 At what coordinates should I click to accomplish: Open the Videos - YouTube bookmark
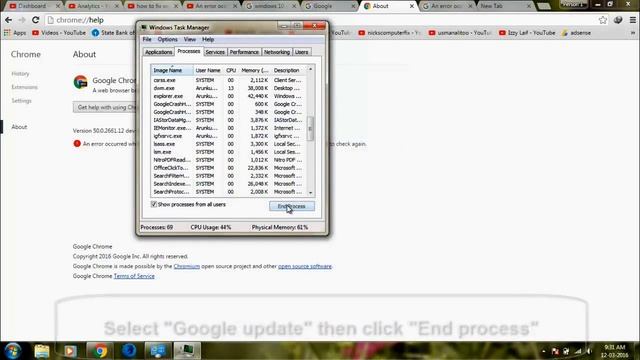(59, 33)
